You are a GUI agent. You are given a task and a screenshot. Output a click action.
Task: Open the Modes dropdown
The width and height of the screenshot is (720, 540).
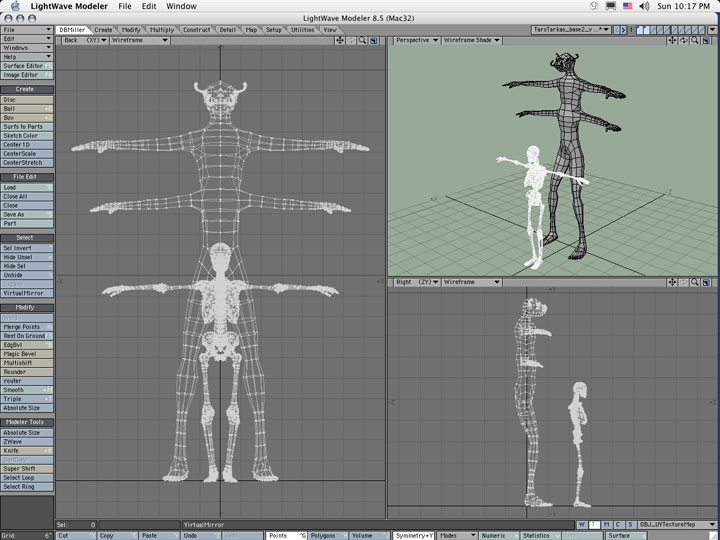coord(457,536)
